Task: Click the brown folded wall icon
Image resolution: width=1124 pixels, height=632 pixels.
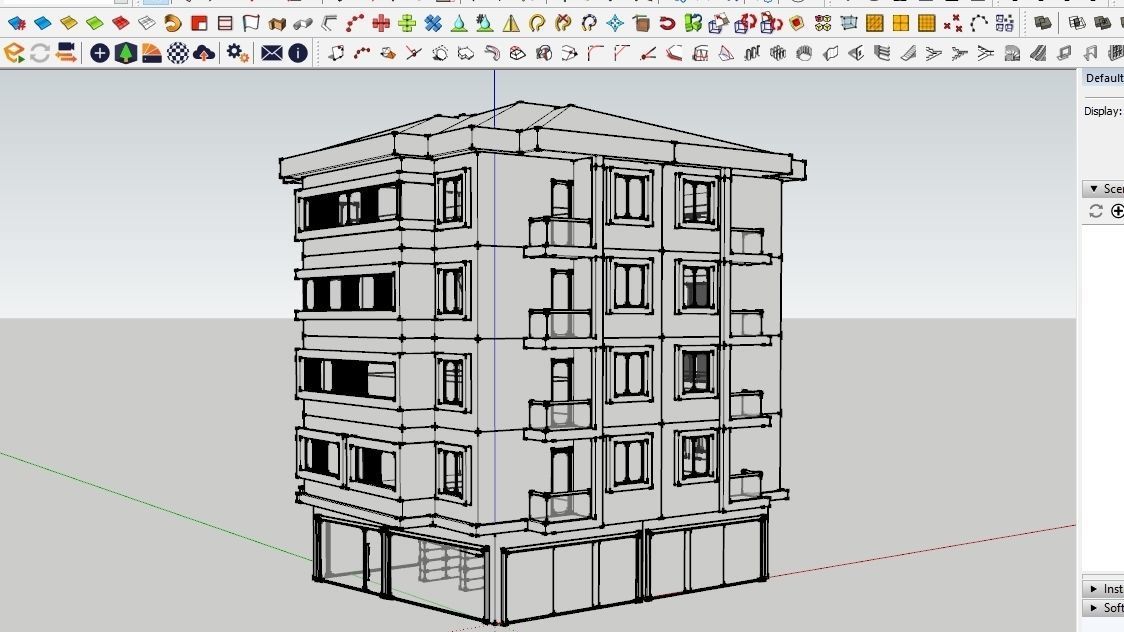Action: pos(277,24)
